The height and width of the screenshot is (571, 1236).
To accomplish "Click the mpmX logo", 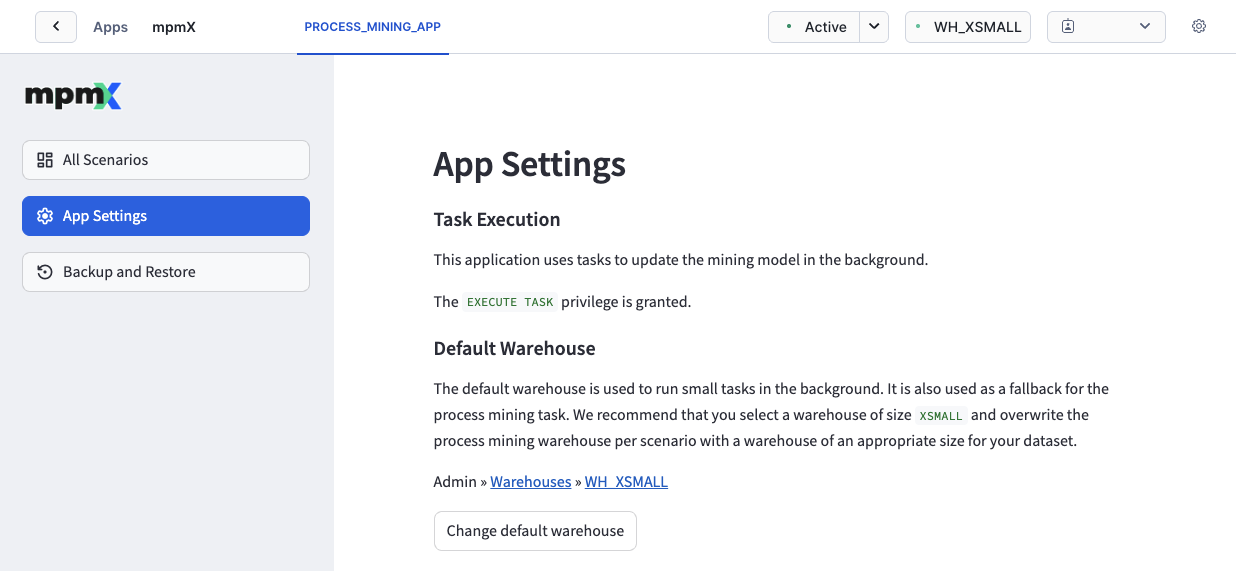I will click(x=74, y=96).
